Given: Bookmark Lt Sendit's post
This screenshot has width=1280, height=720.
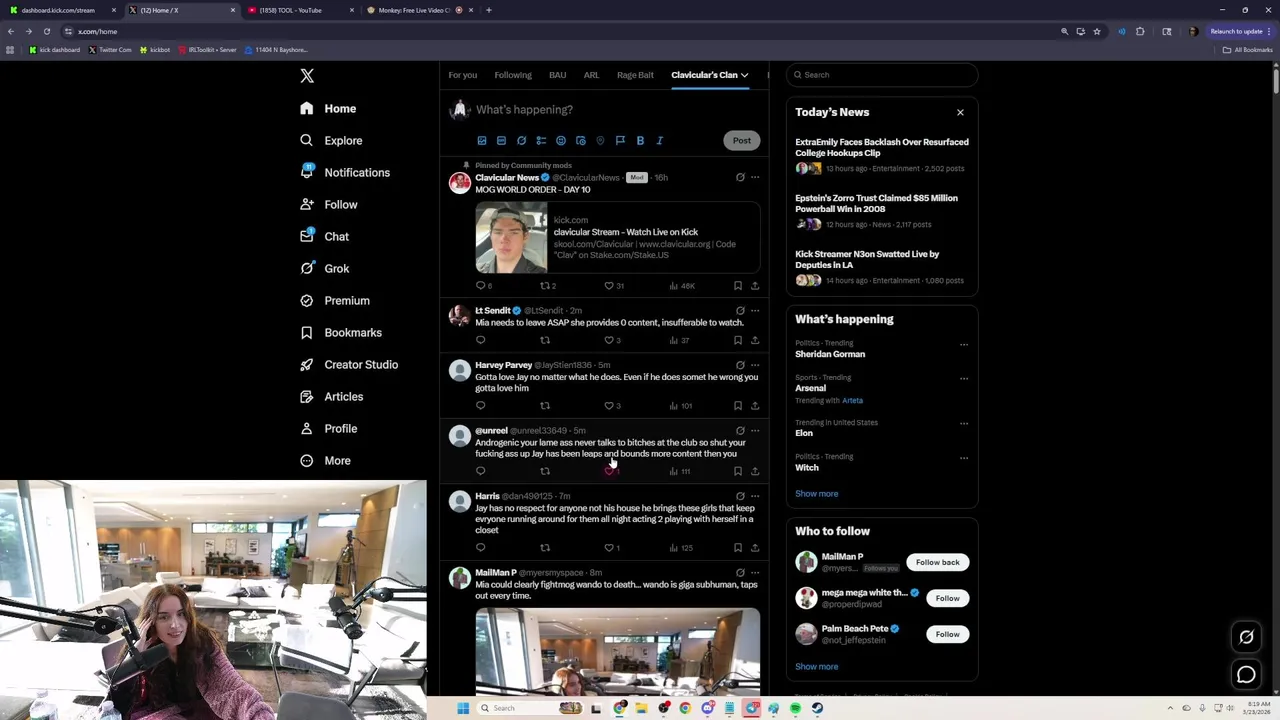Looking at the screenshot, I should (738, 340).
